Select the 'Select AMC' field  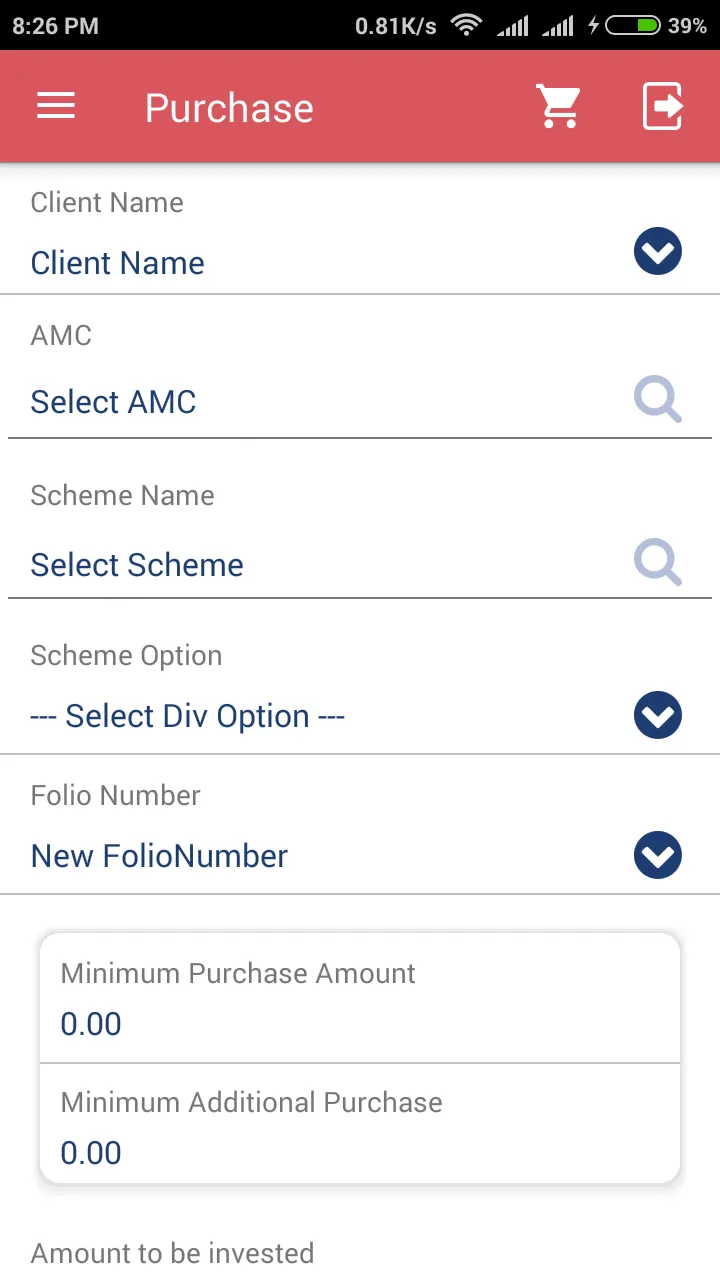pyautogui.click(x=114, y=402)
